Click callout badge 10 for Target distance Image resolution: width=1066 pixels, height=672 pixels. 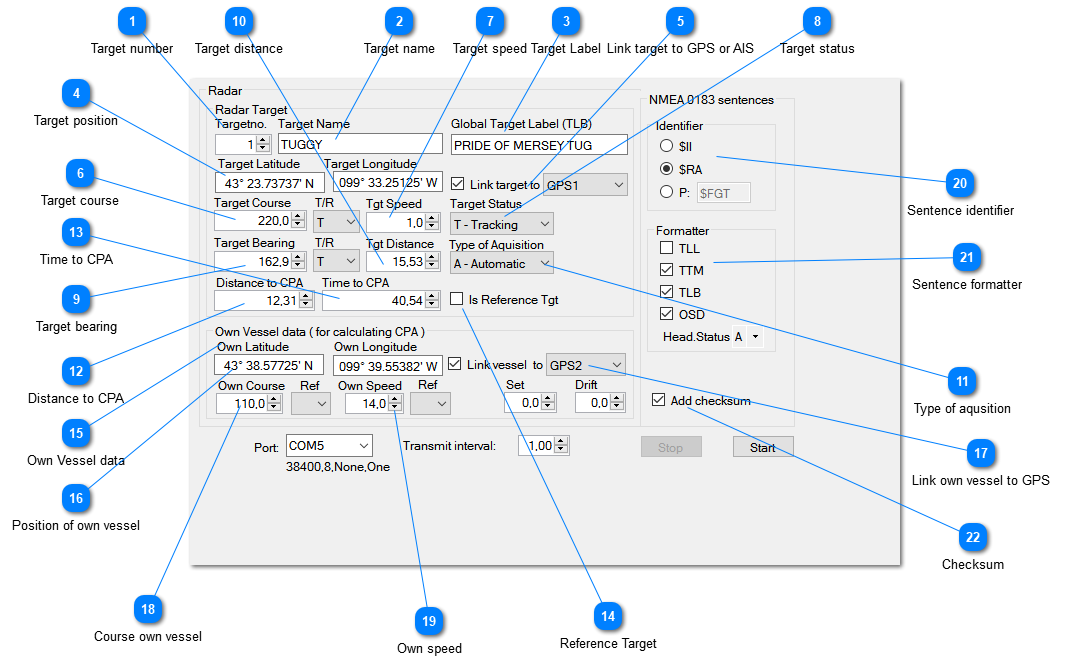point(238,21)
